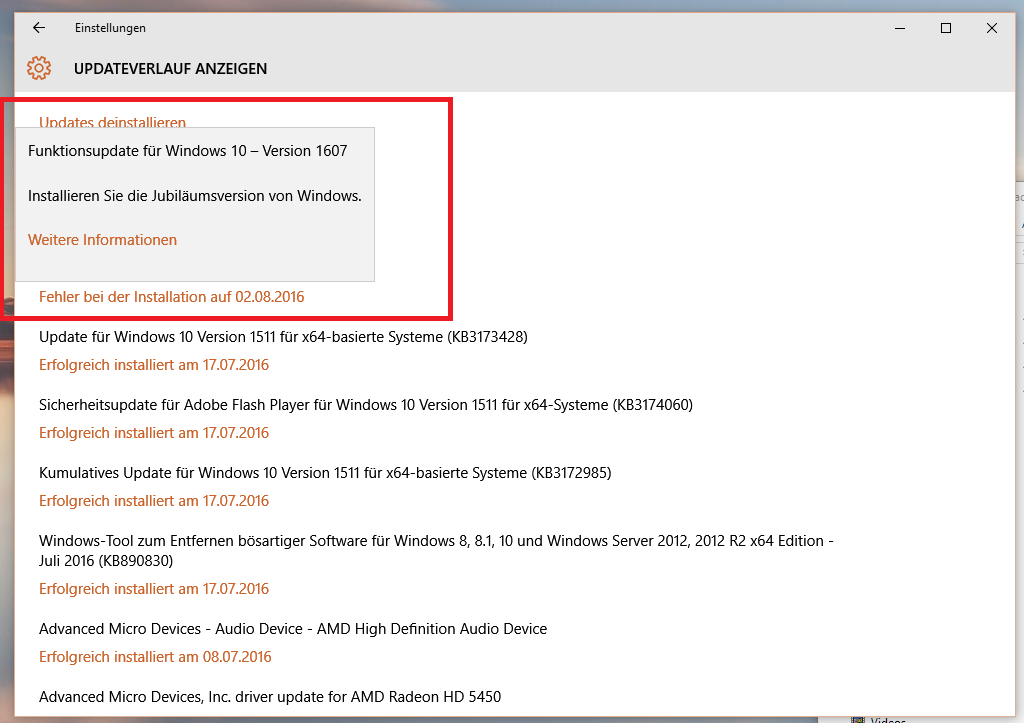Select Kumulatives Update KB3172985 entry
Viewport: 1024px width, 723px height.
click(x=325, y=473)
